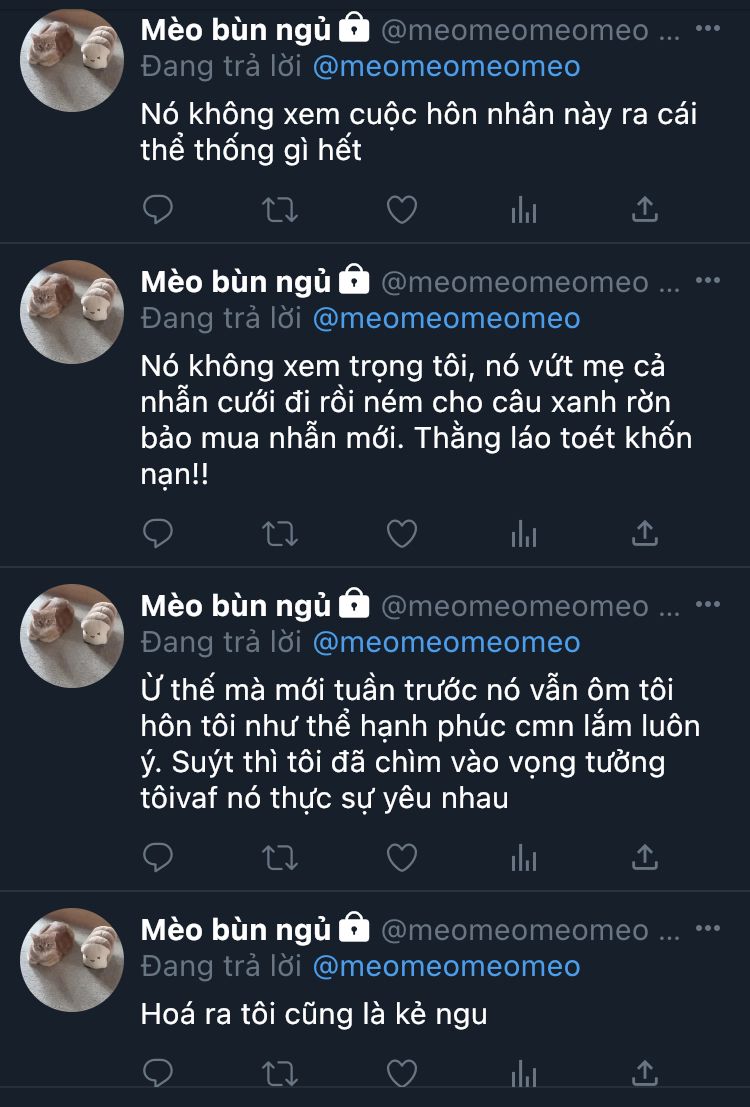
Task: Open more options on the last tweet
Action: [708, 928]
